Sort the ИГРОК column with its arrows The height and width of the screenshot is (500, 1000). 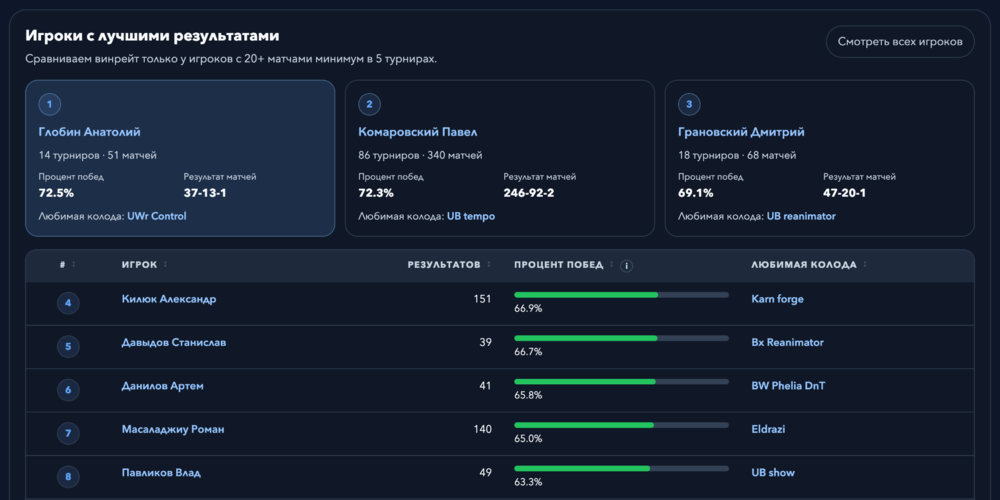coord(166,265)
